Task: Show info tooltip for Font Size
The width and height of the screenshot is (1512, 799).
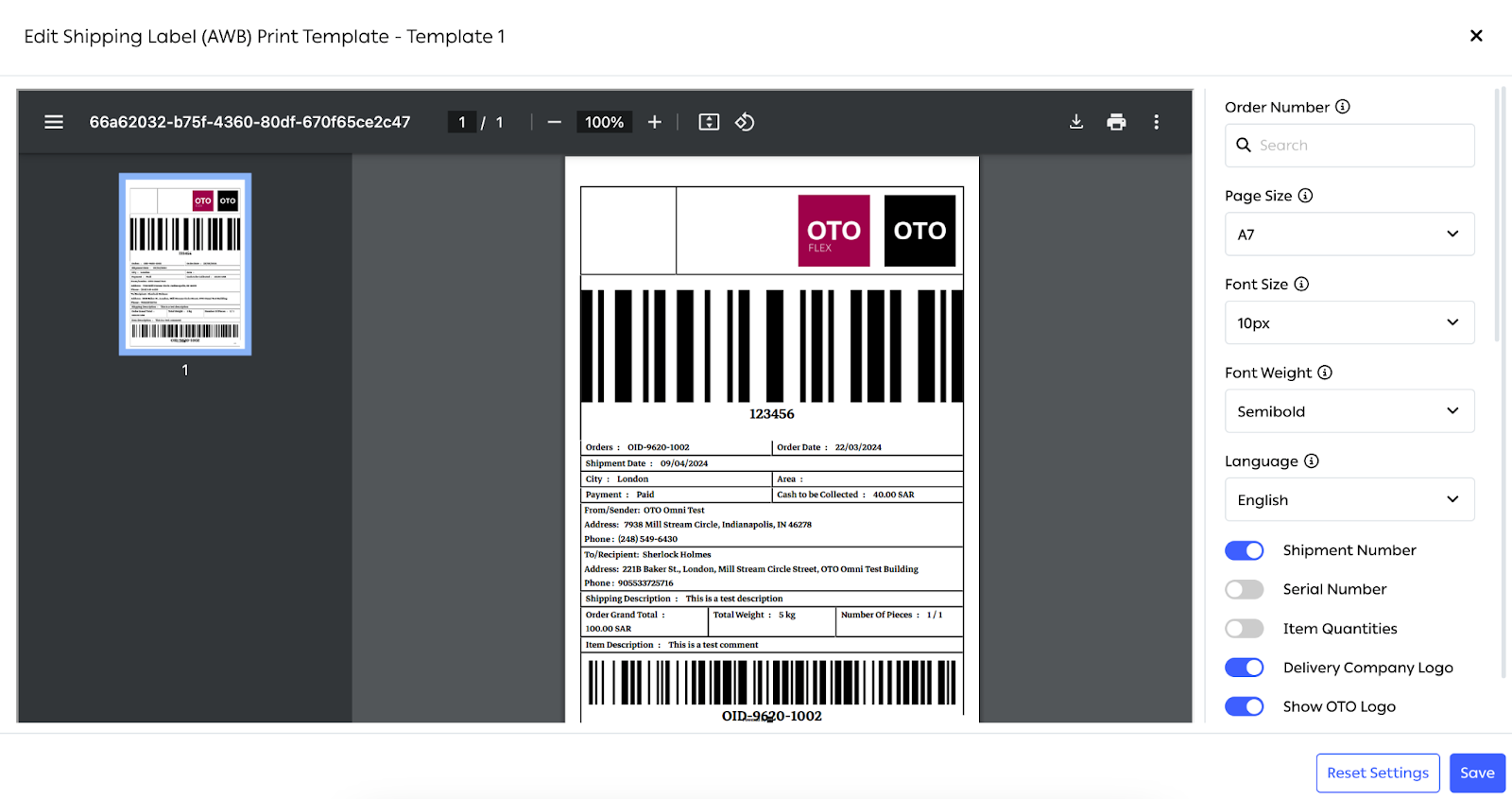Action: 1301,284
